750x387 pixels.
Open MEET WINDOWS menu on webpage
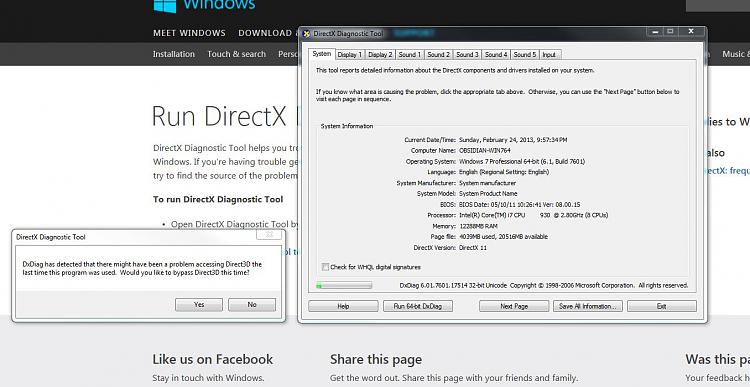pos(189,33)
